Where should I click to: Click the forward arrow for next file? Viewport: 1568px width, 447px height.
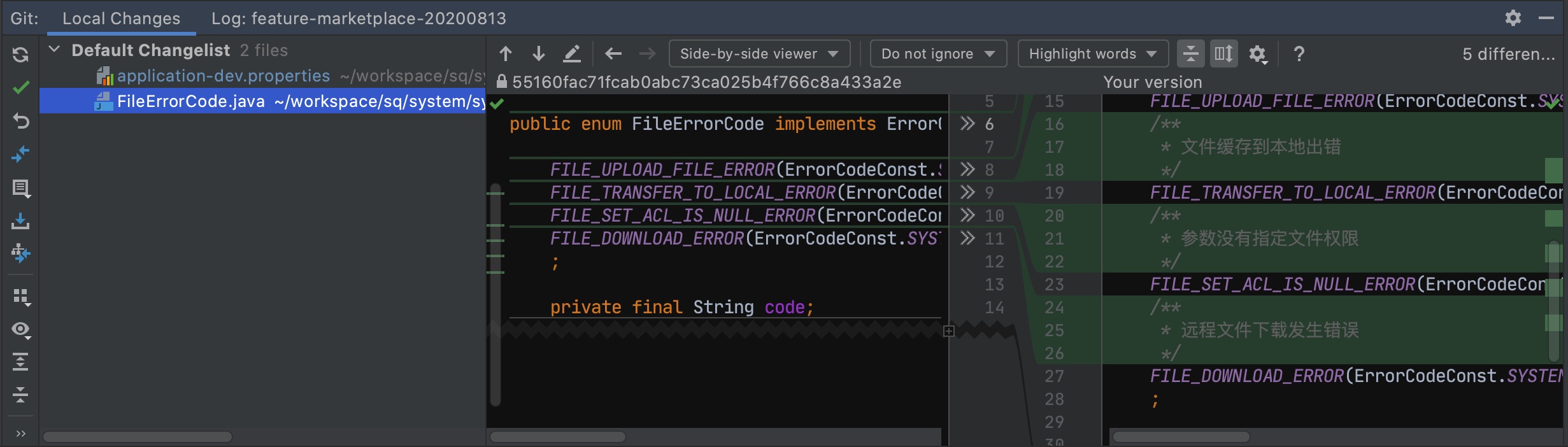[x=647, y=54]
